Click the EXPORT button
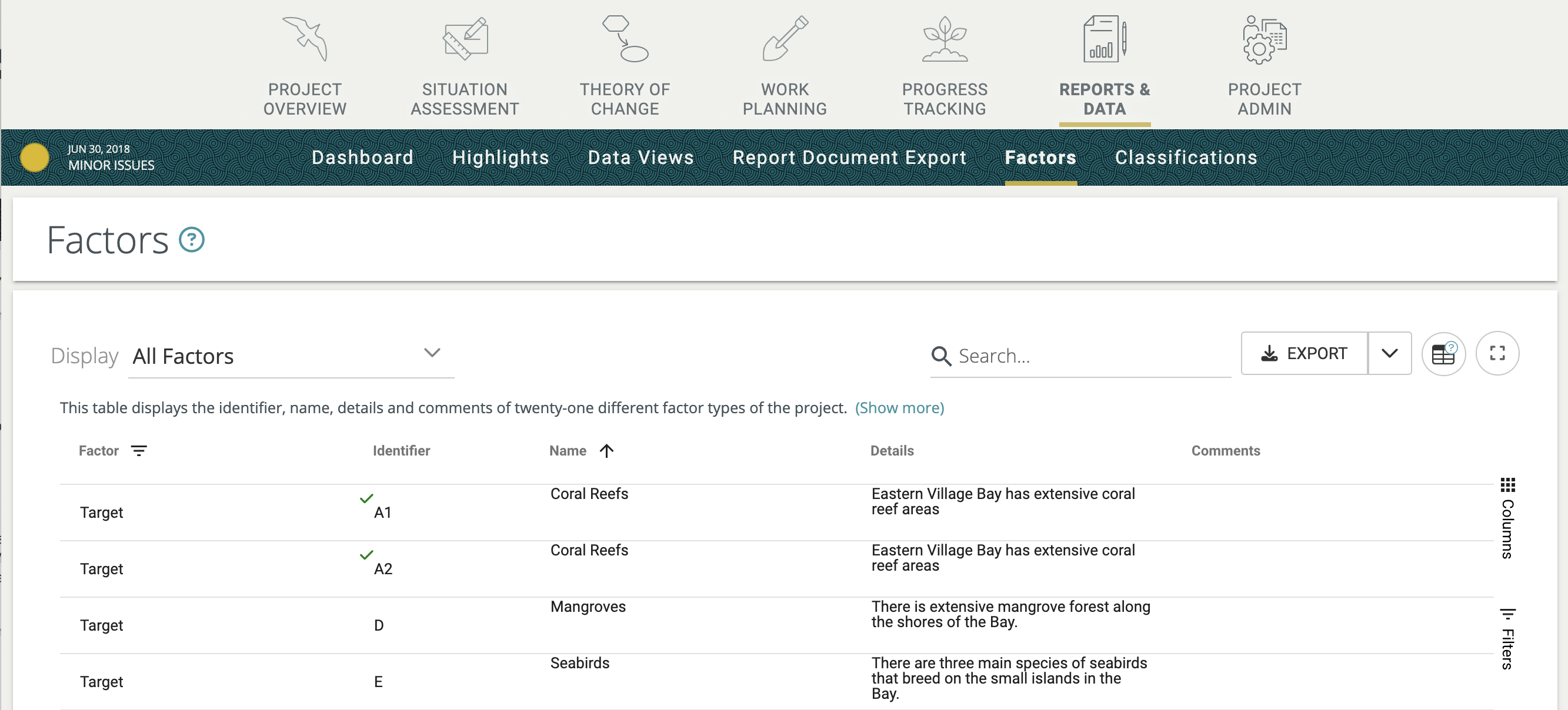 pos(1304,353)
